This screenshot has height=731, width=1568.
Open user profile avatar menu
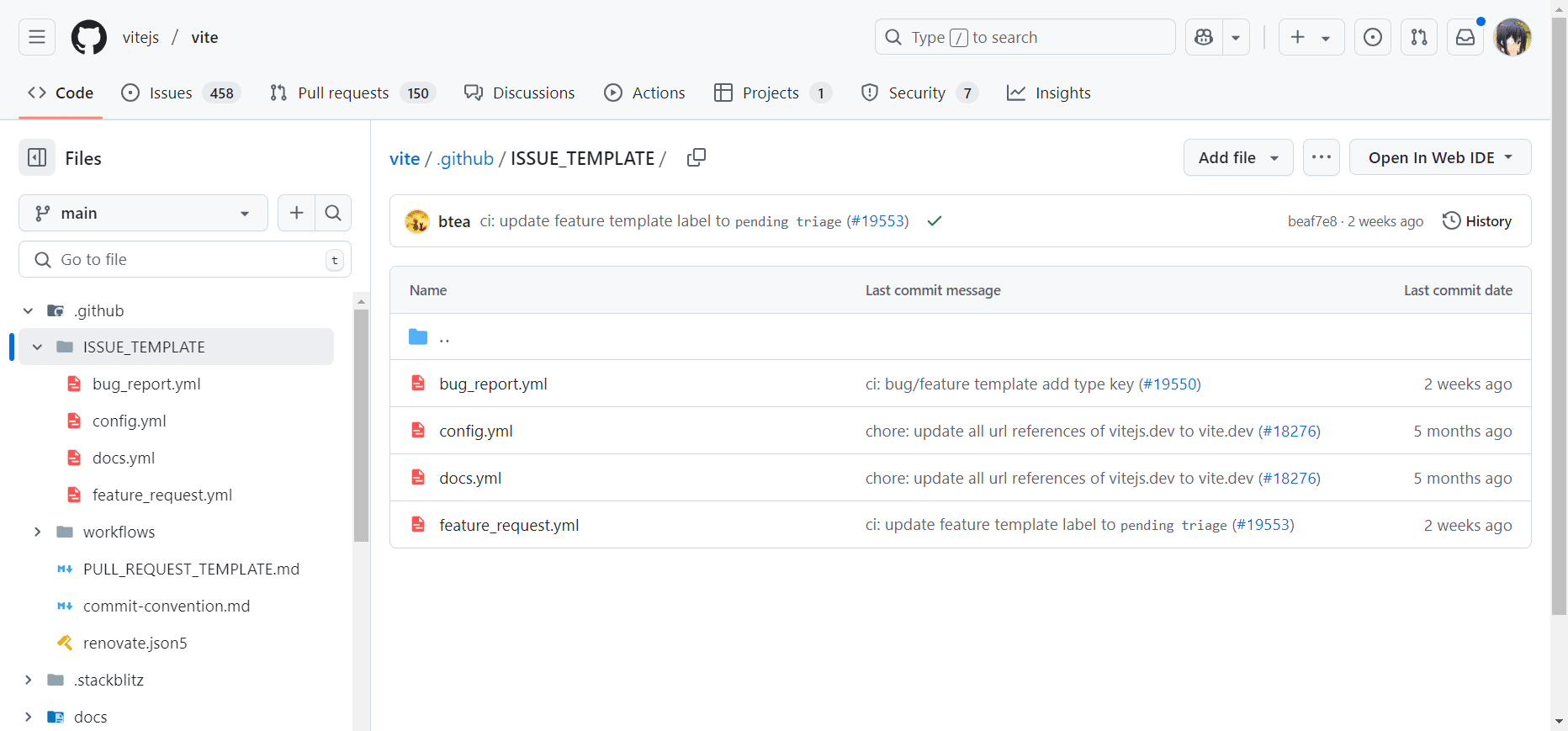(x=1512, y=37)
